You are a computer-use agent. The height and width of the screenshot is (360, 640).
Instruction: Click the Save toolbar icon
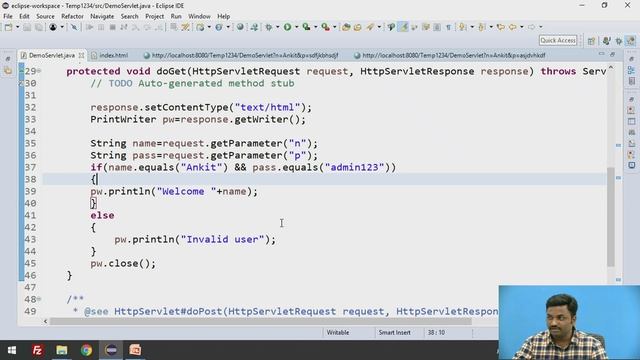click(x=27, y=27)
